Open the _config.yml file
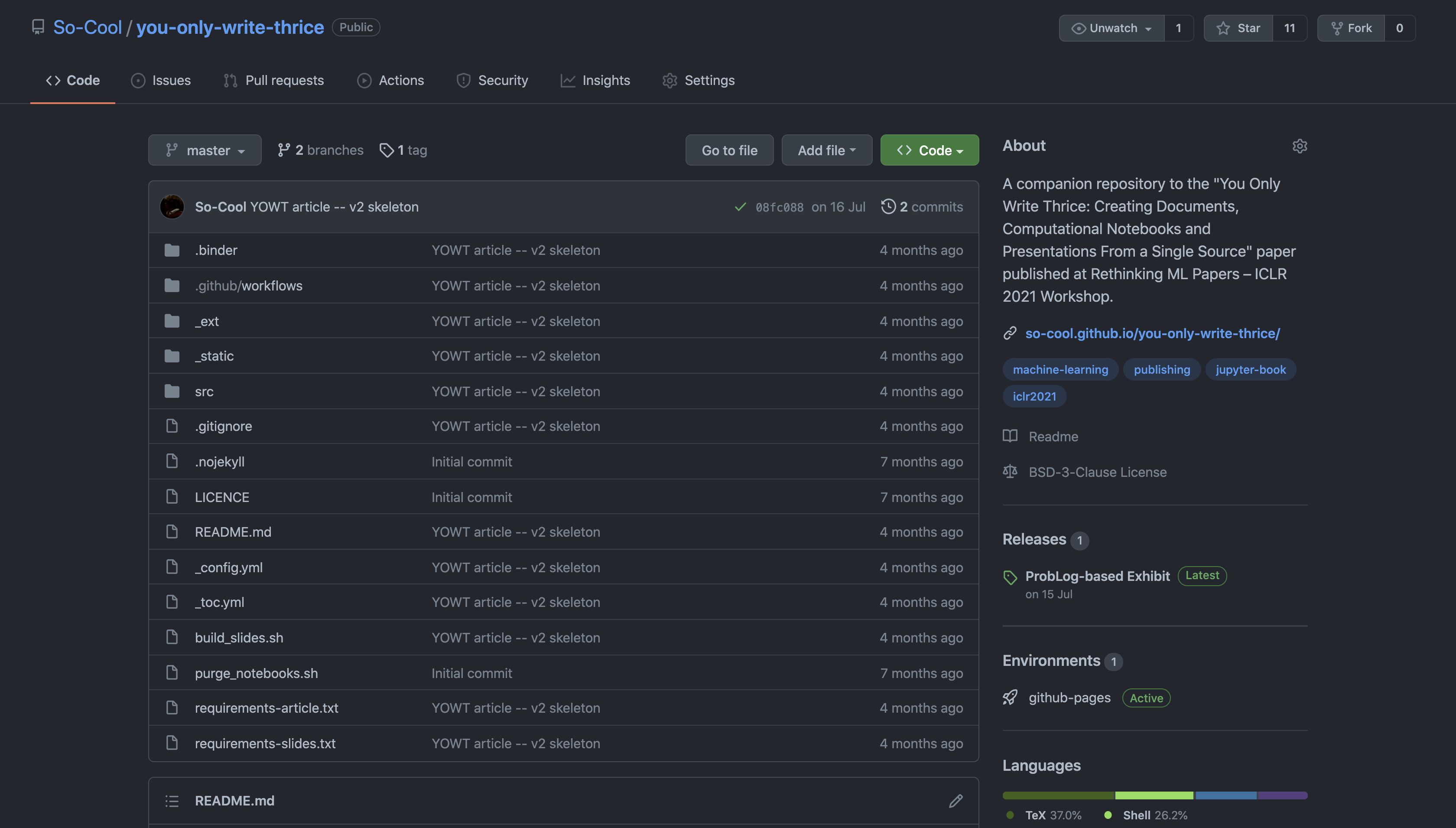Image resolution: width=1456 pixels, height=828 pixels. [228, 567]
